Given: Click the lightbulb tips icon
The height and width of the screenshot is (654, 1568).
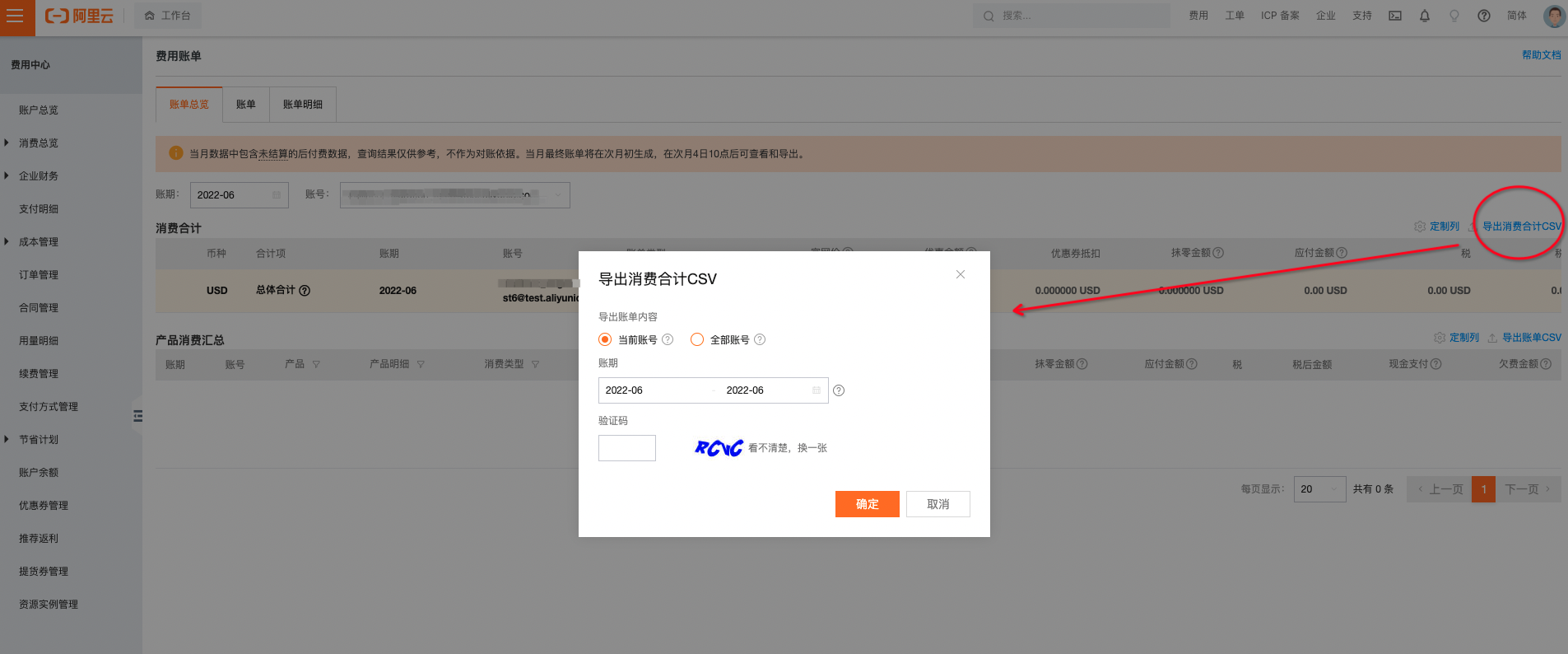Looking at the screenshot, I should pyautogui.click(x=1454, y=16).
